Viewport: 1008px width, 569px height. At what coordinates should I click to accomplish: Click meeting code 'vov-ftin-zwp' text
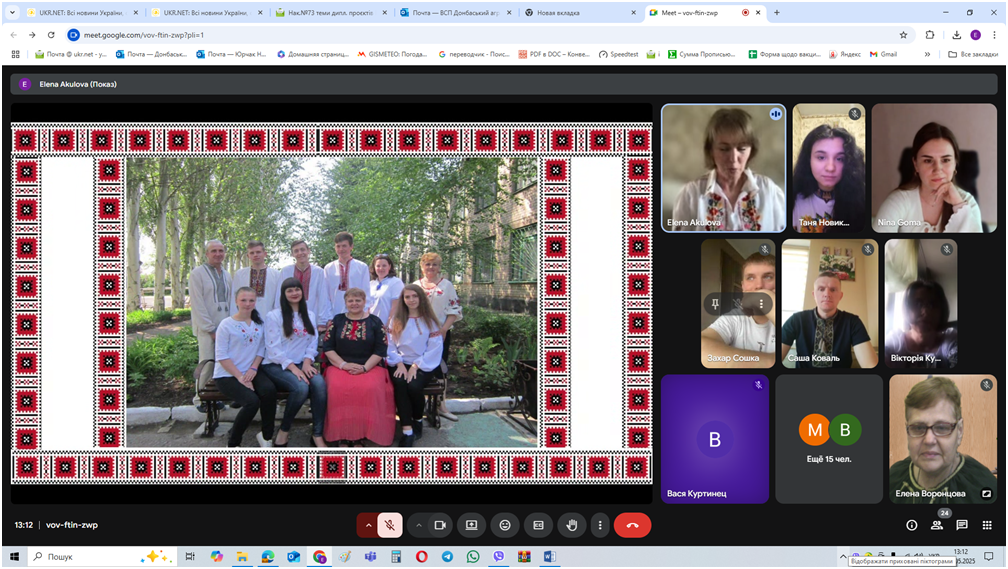72,525
